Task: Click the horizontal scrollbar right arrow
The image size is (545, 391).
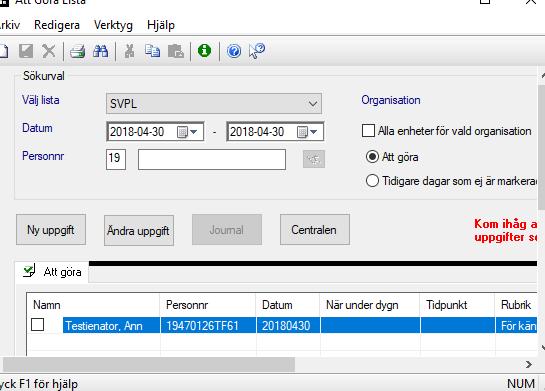Action: [529, 364]
